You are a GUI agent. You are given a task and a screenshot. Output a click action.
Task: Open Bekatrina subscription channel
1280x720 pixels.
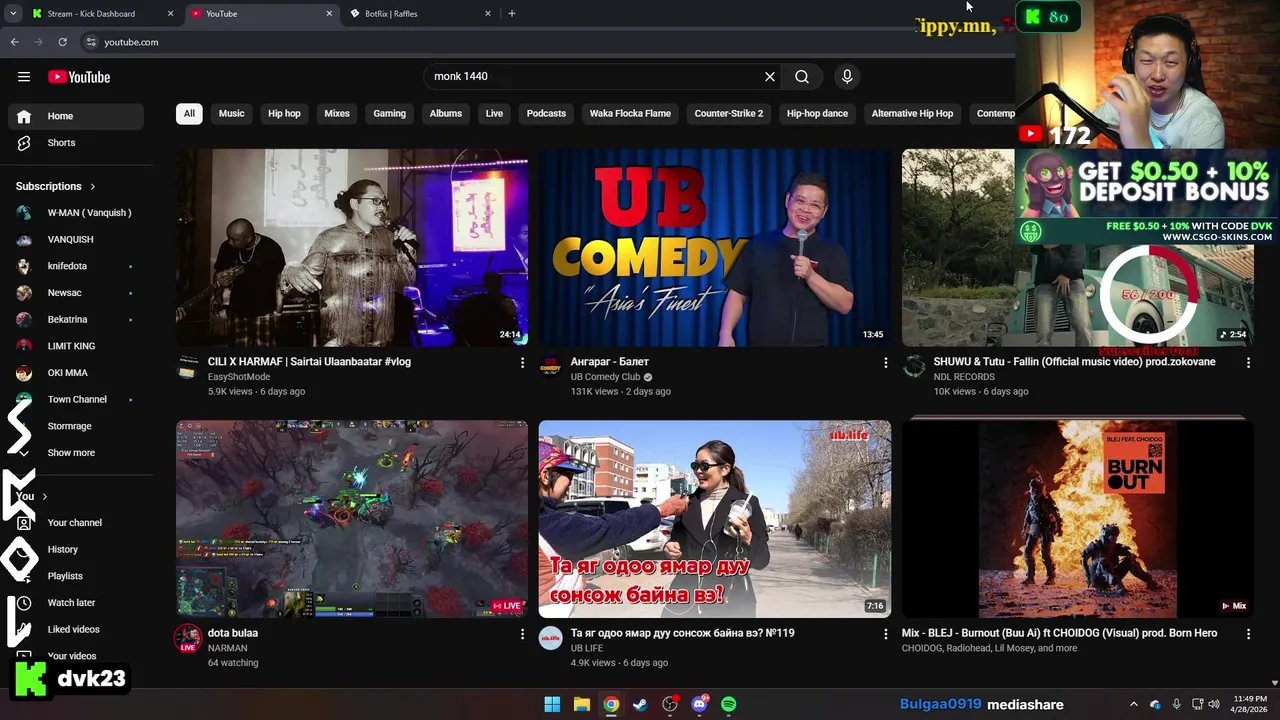click(x=76, y=319)
